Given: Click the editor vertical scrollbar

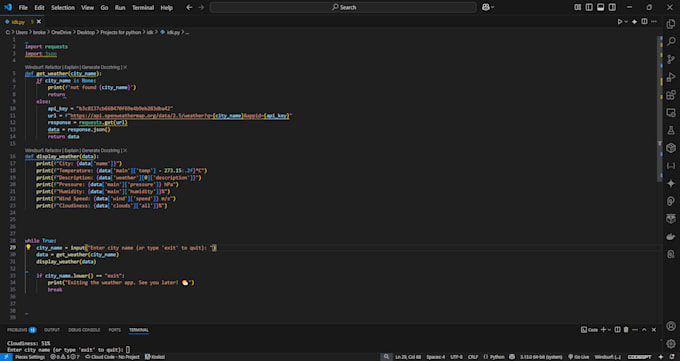Looking at the screenshot, I should [x=660, y=108].
